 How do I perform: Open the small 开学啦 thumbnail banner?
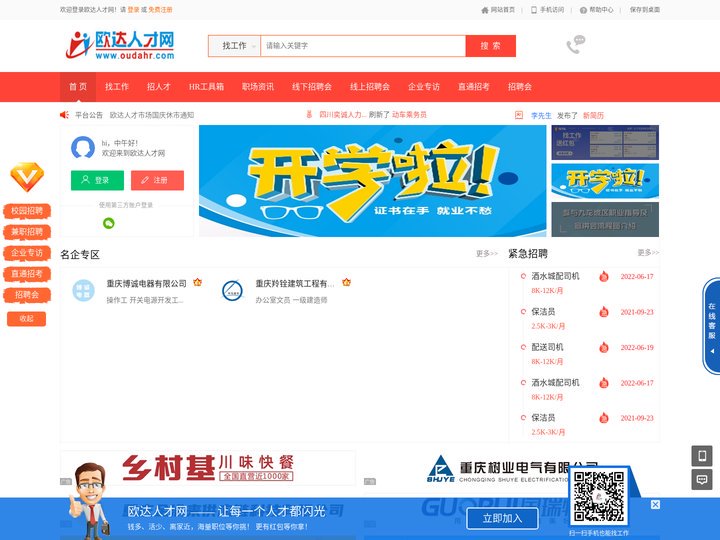(x=605, y=181)
